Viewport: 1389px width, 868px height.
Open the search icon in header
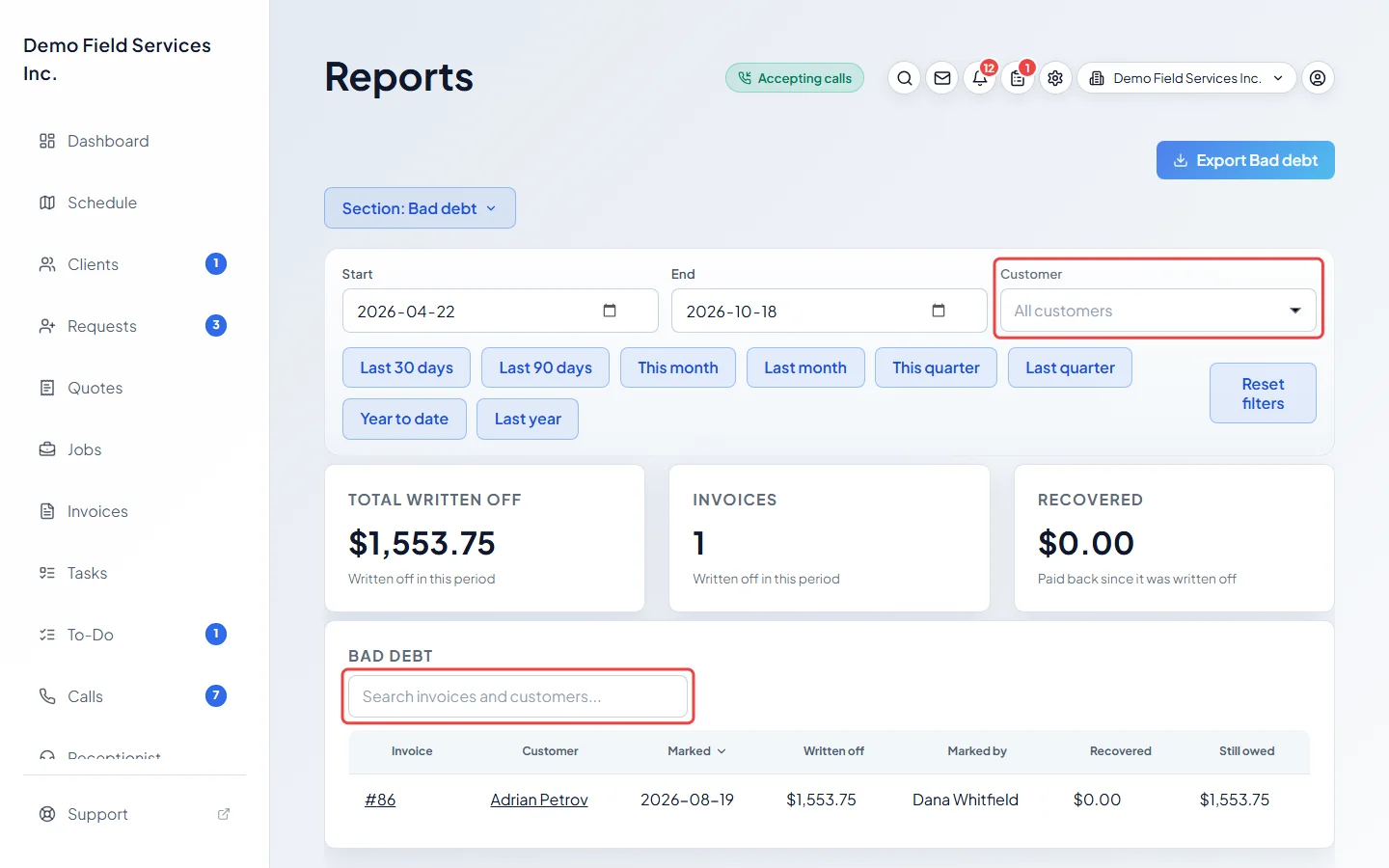pos(904,78)
